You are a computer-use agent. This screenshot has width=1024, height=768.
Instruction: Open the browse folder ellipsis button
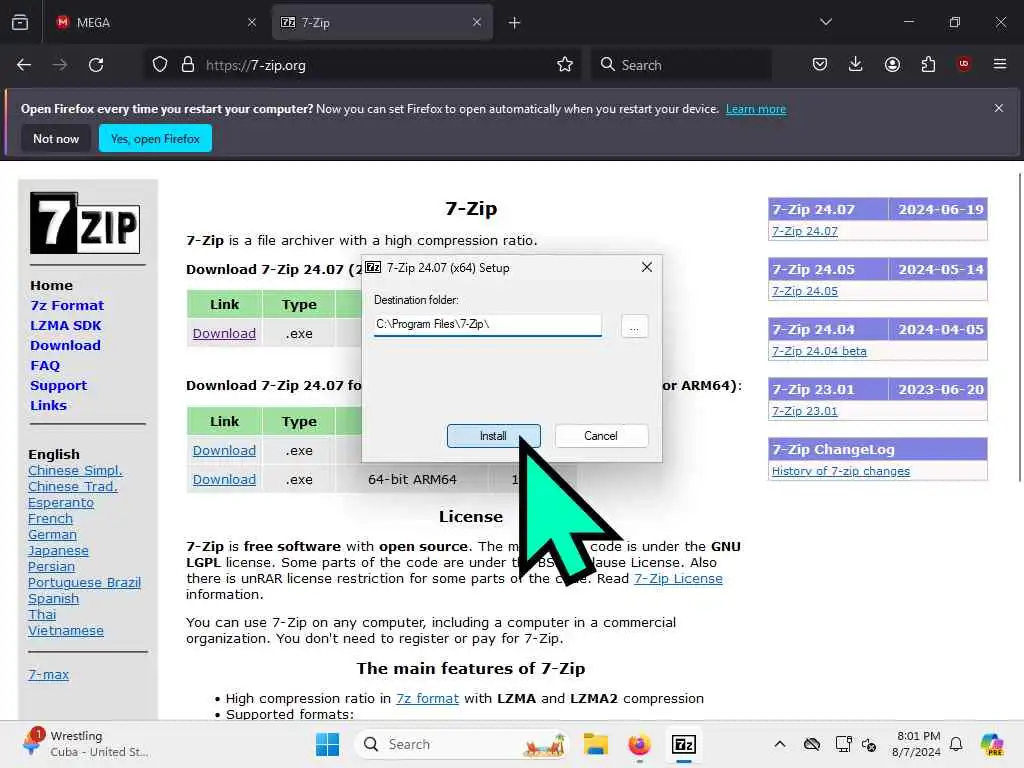pos(634,325)
